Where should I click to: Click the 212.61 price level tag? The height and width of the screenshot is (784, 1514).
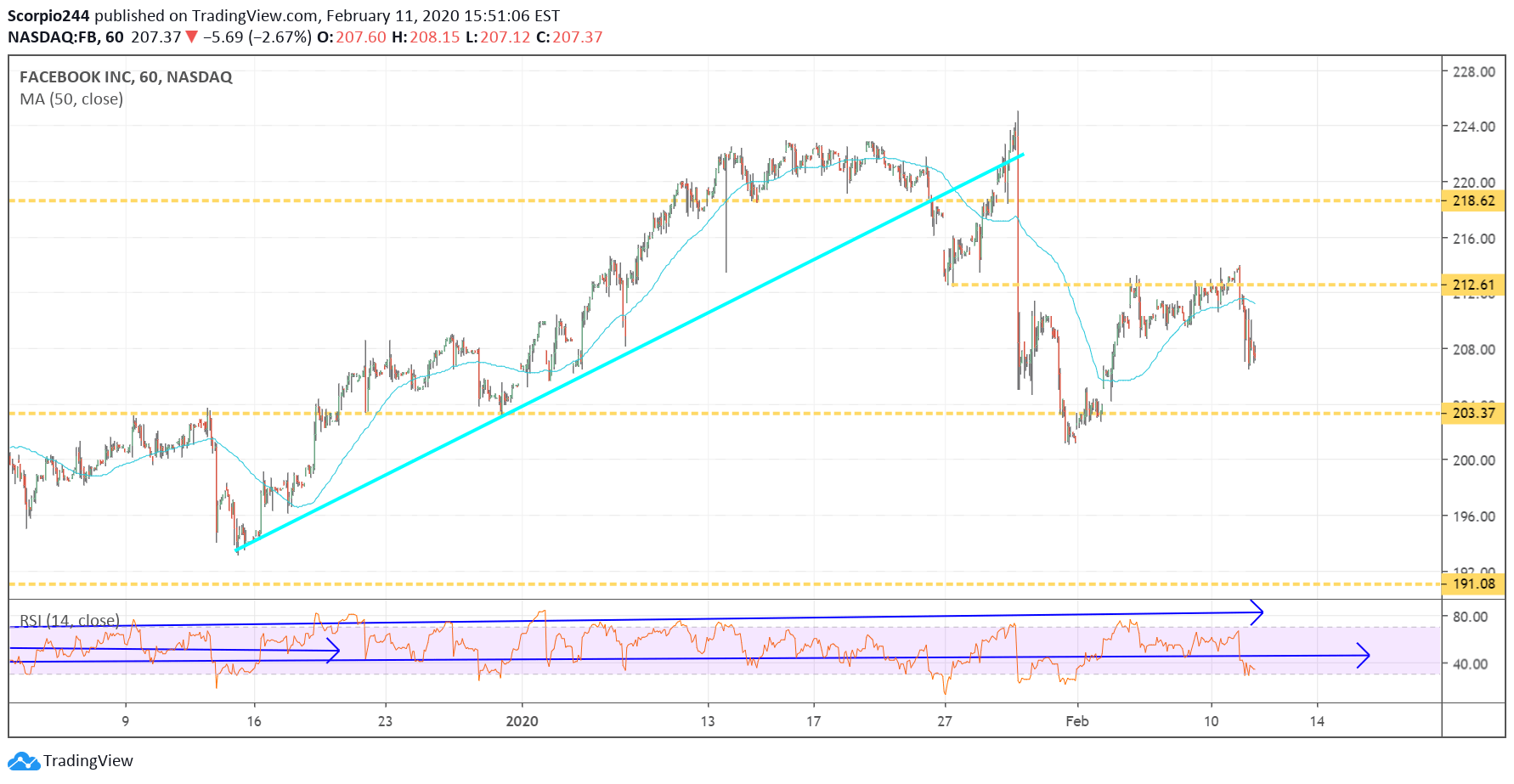pyautogui.click(x=1474, y=285)
